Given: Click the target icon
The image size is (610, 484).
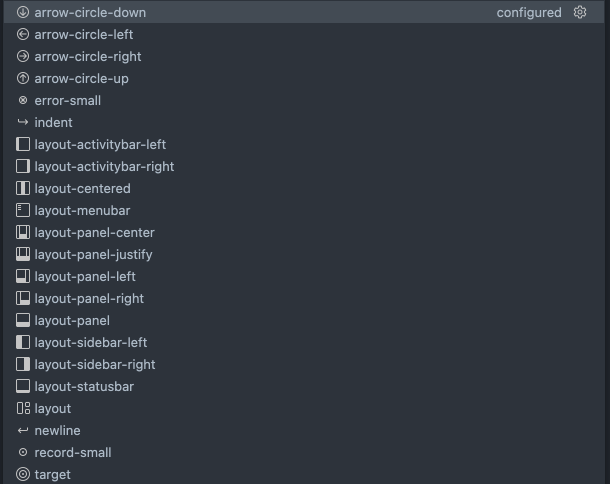Looking at the screenshot, I should pos(23,475).
